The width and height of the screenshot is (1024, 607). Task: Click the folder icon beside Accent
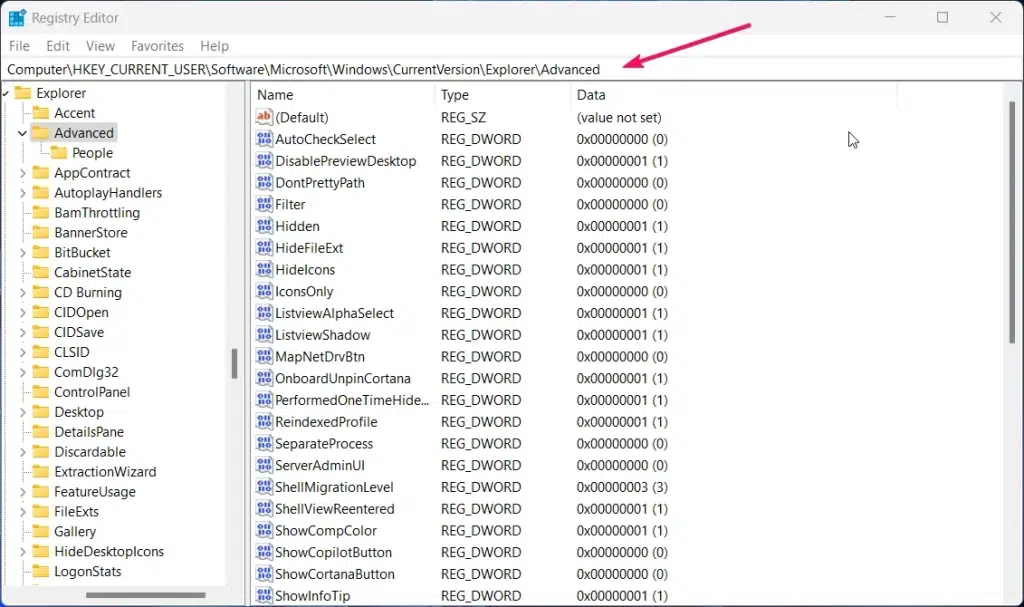click(40, 112)
